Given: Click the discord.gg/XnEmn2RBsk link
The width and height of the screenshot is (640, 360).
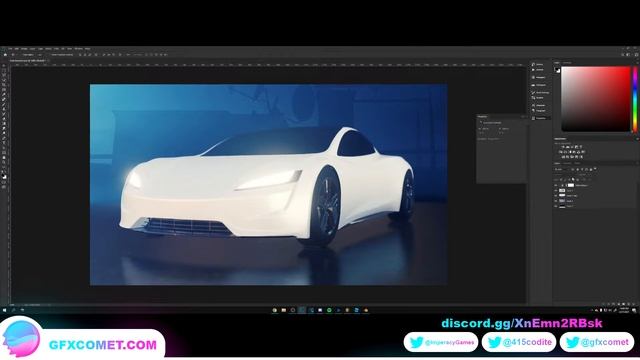Looking at the screenshot, I should (522, 323).
